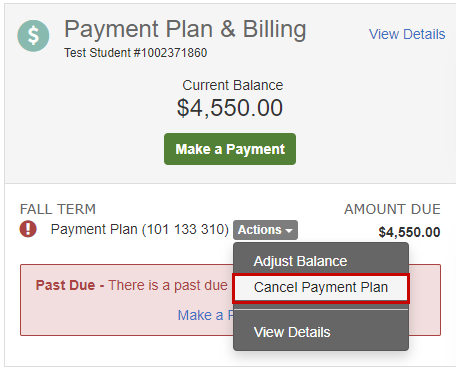460x368 pixels.
Task: Click the Amount Due $4,550.00 value
Action: (409, 232)
